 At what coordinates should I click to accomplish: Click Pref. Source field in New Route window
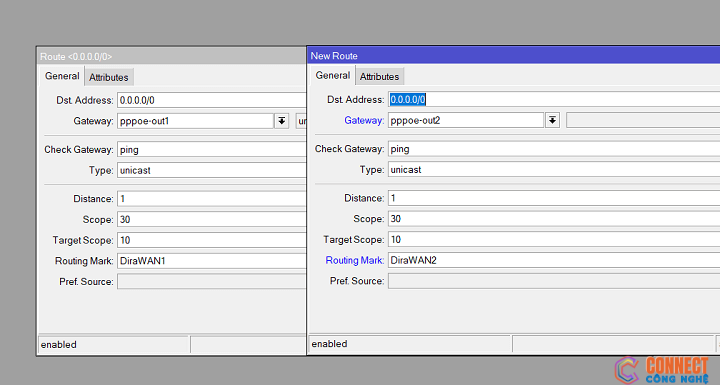(x=554, y=281)
